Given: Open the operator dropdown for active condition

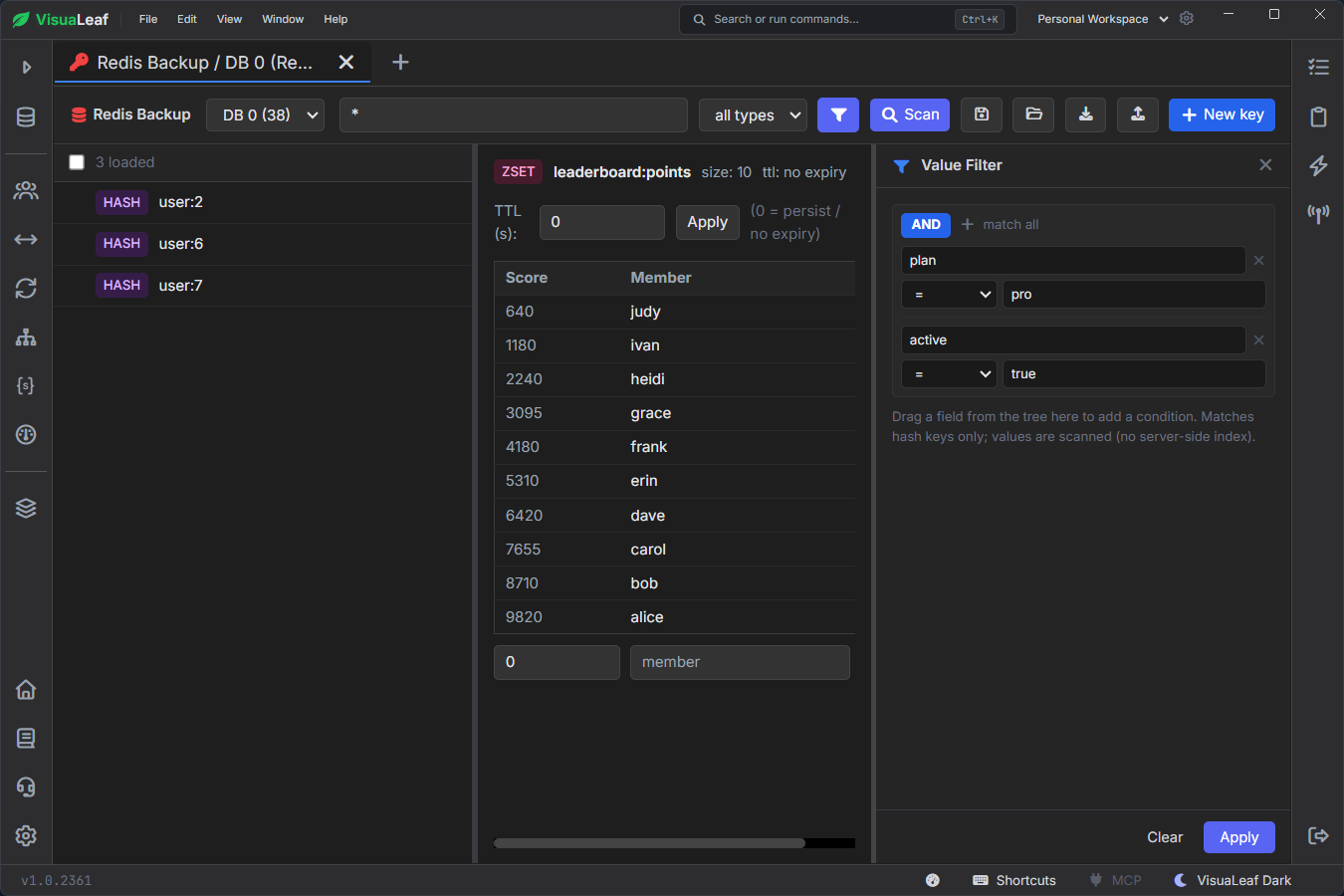Looking at the screenshot, I should [x=949, y=373].
